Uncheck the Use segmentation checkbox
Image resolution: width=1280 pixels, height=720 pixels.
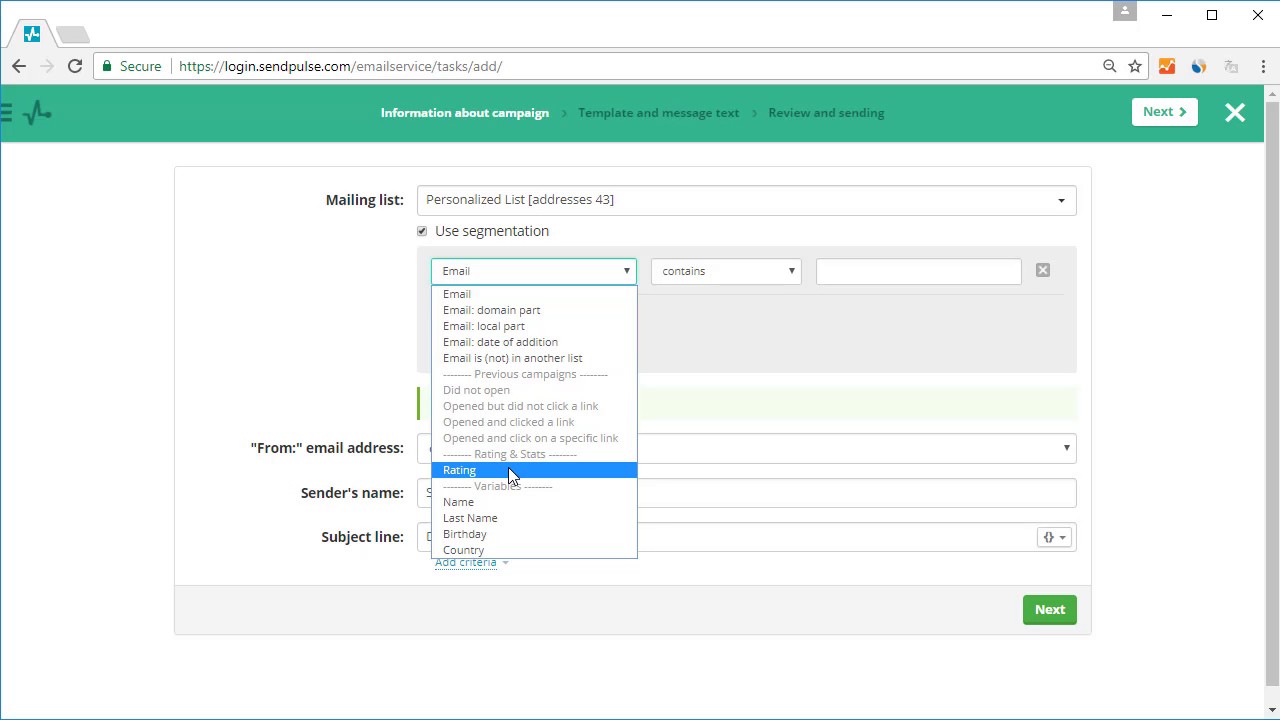(x=422, y=231)
